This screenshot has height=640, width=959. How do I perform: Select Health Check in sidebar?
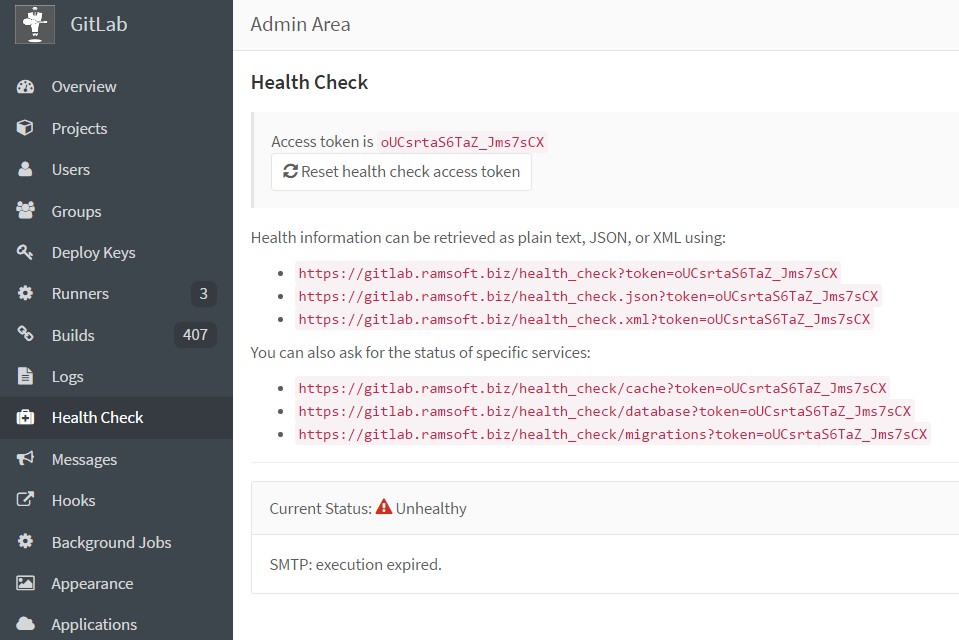coord(97,418)
